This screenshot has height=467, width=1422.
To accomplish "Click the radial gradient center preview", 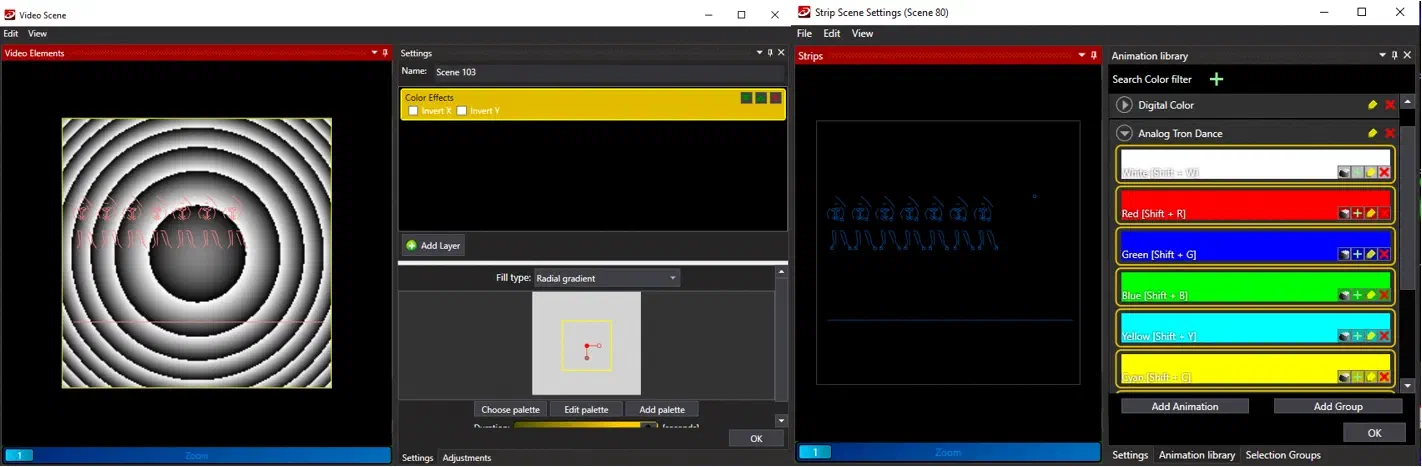I will (x=587, y=346).
